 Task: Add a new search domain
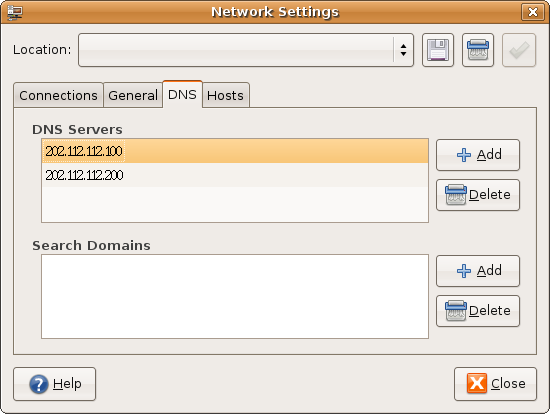pyautogui.click(x=478, y=271)
